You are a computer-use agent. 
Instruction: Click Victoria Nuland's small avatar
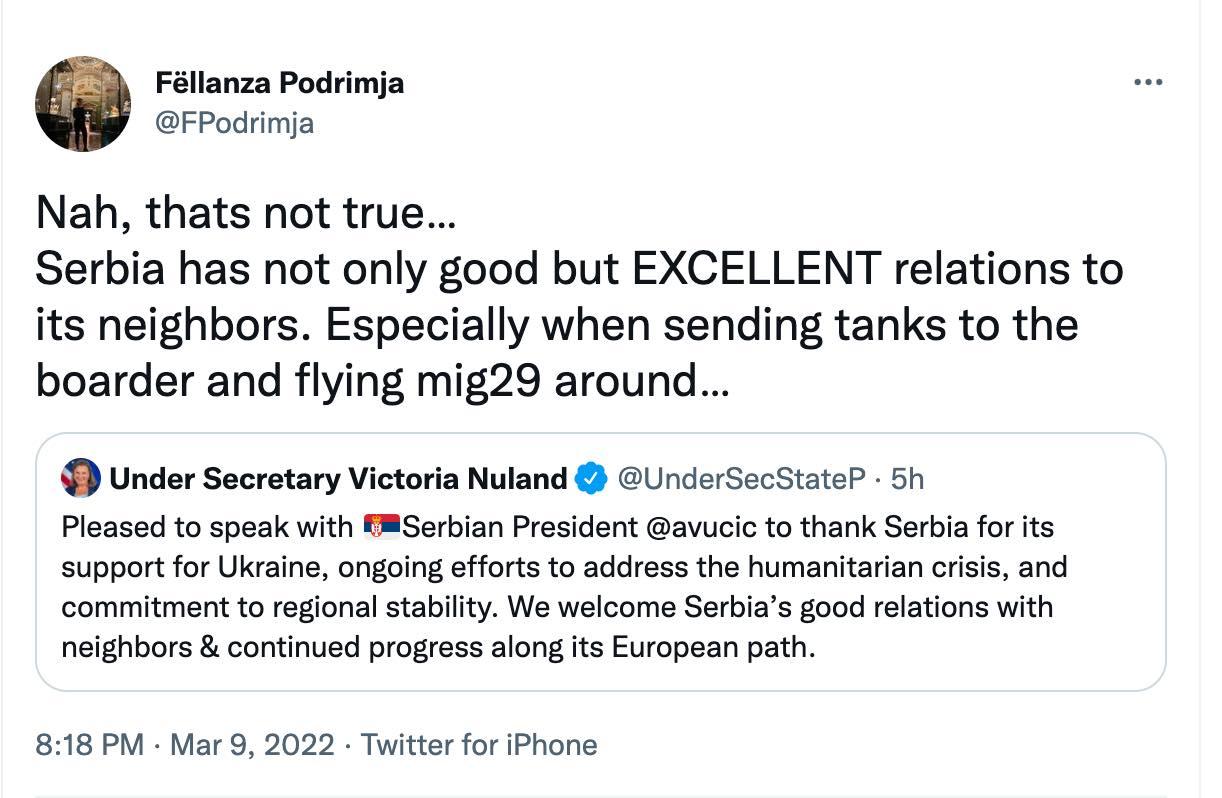[x=81, y=479]
